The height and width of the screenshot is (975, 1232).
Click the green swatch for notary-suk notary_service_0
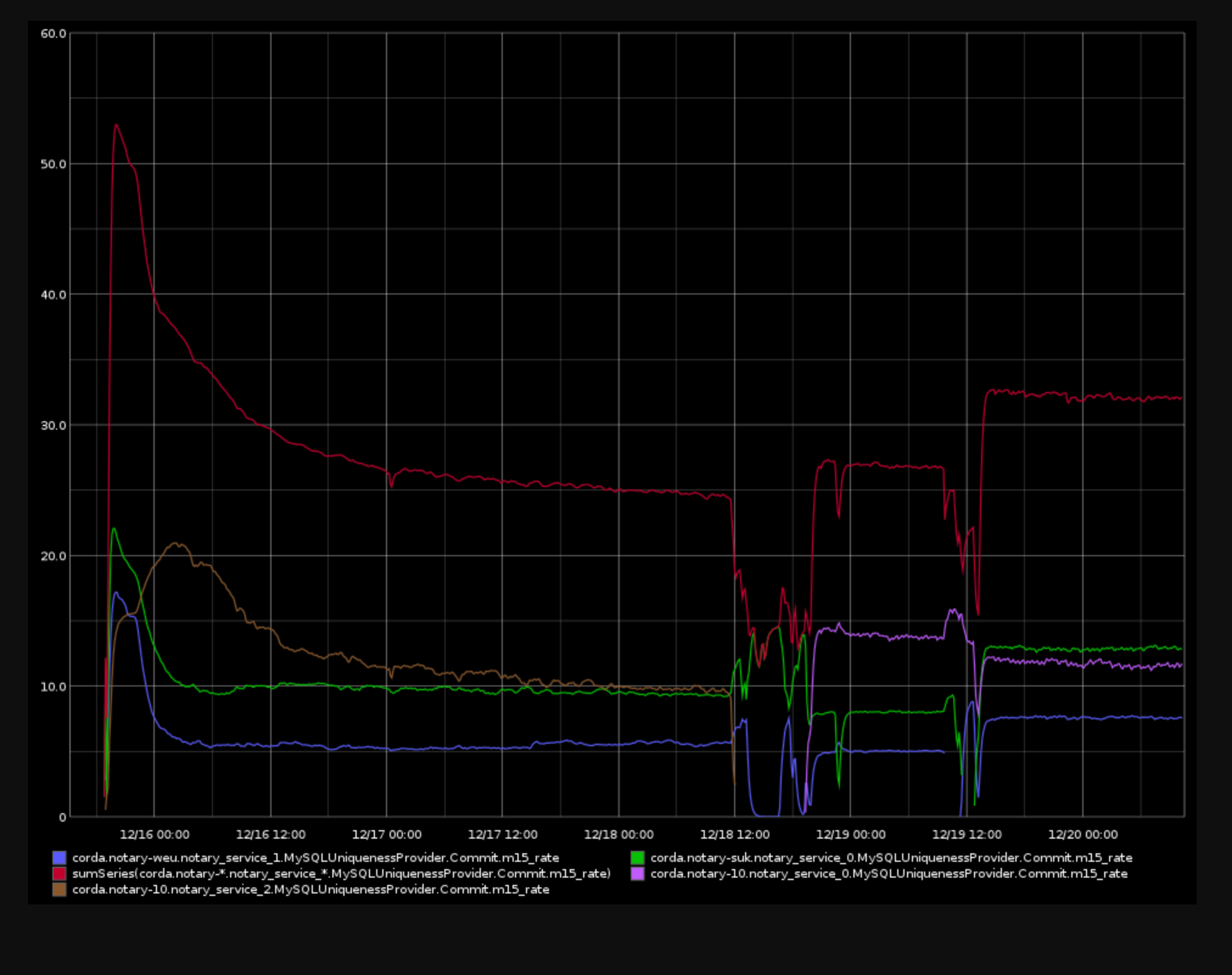637,858
